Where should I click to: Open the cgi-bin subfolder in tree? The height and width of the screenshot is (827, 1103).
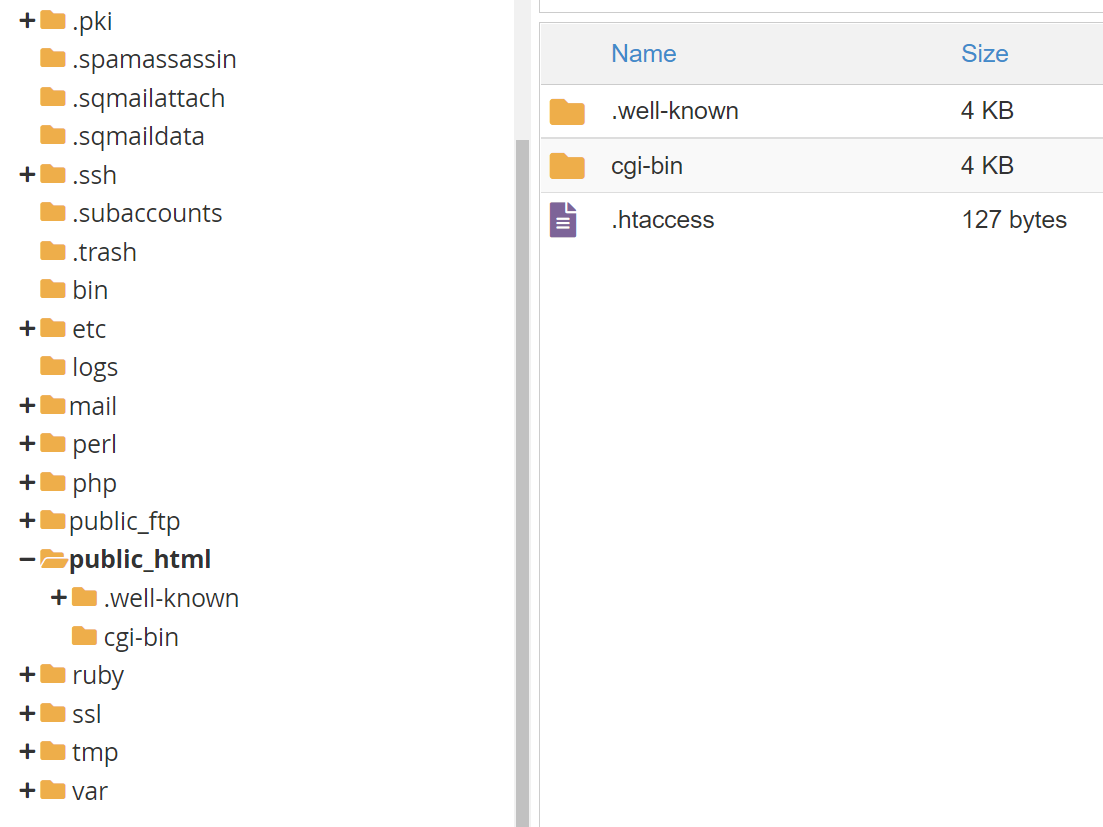coord(141,637)
